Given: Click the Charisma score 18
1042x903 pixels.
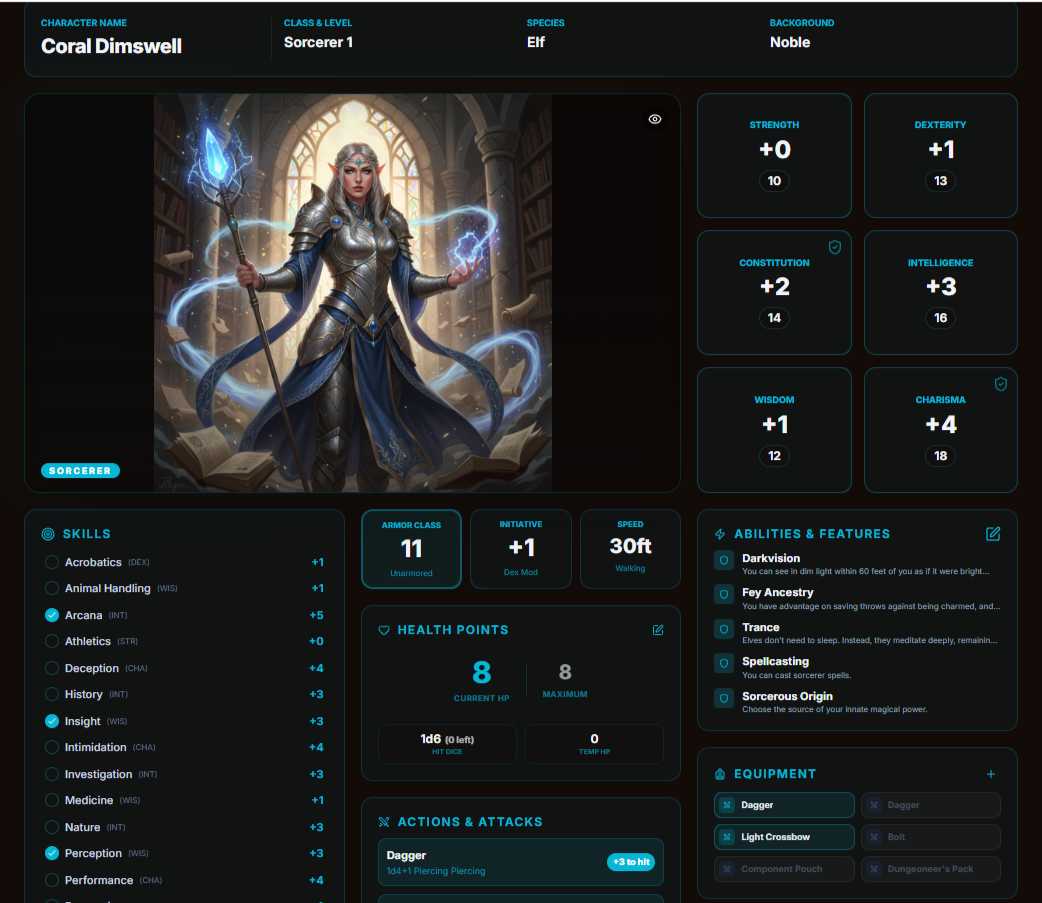Looking at the screenshot, I should point(940,456).
